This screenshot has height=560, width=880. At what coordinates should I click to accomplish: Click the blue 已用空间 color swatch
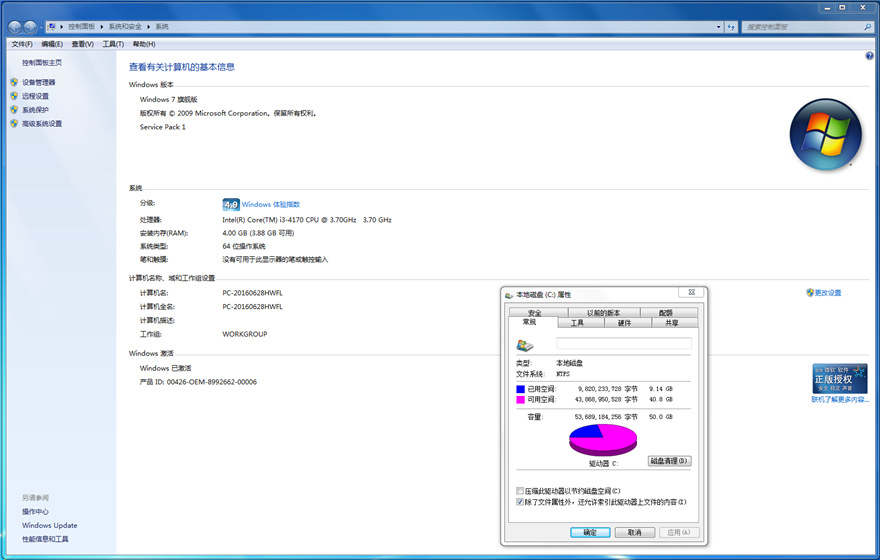(520, 389)
